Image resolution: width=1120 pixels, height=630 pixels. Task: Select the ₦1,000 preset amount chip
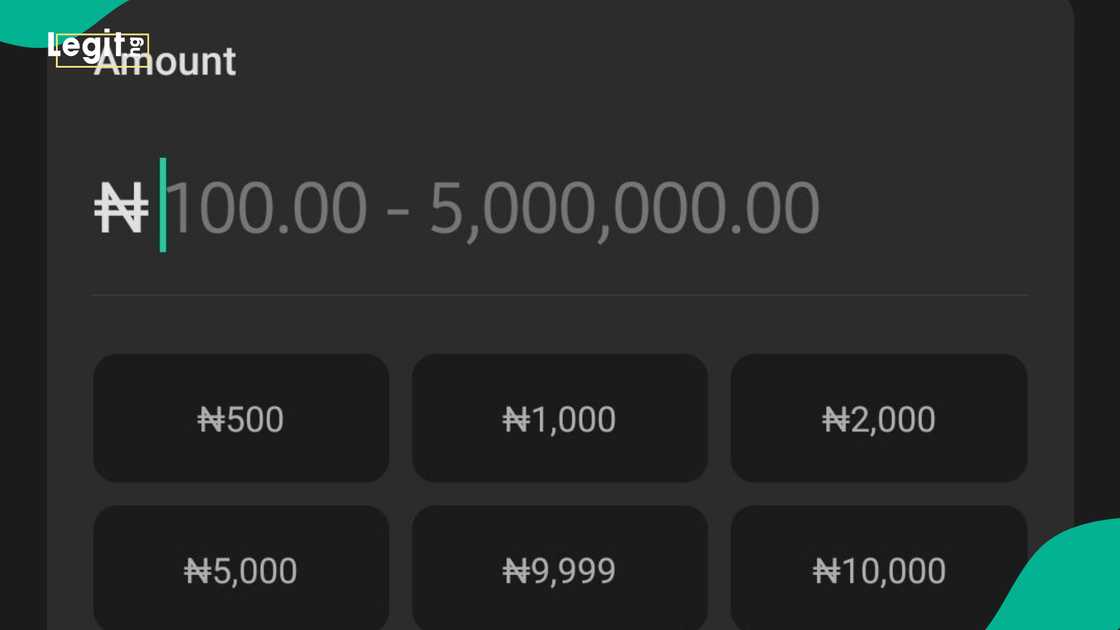pyautogui.click(x=559, y=418)
